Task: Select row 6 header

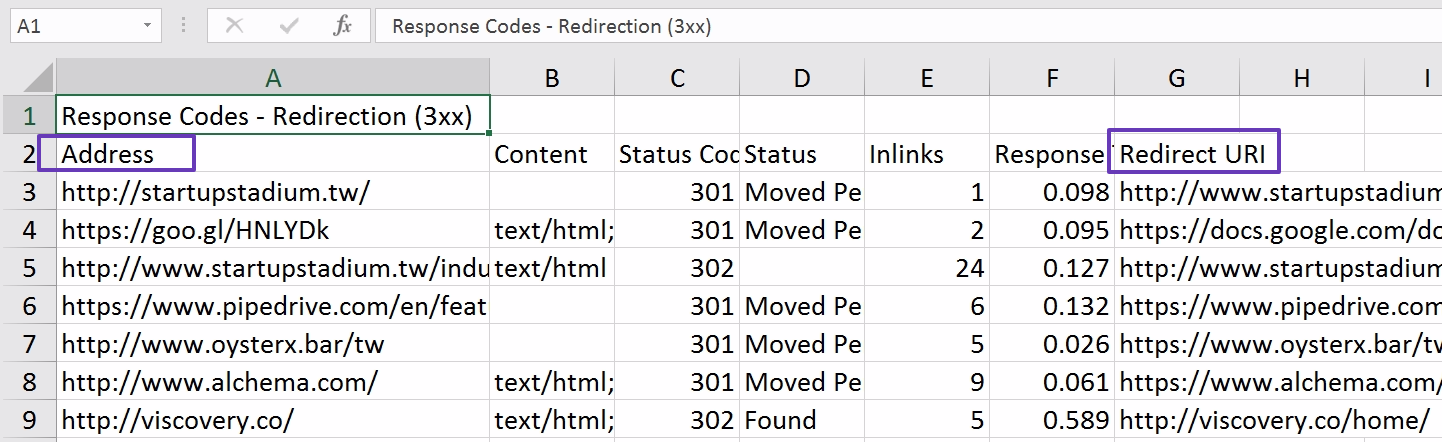Action: click(28, 305)
